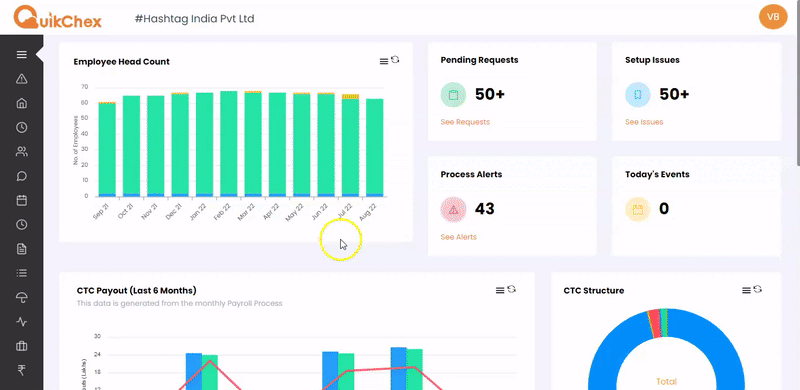Open the rupee payroll icon in sidebar
Viewport: 800px width, 390px height.
pos(21,370)
